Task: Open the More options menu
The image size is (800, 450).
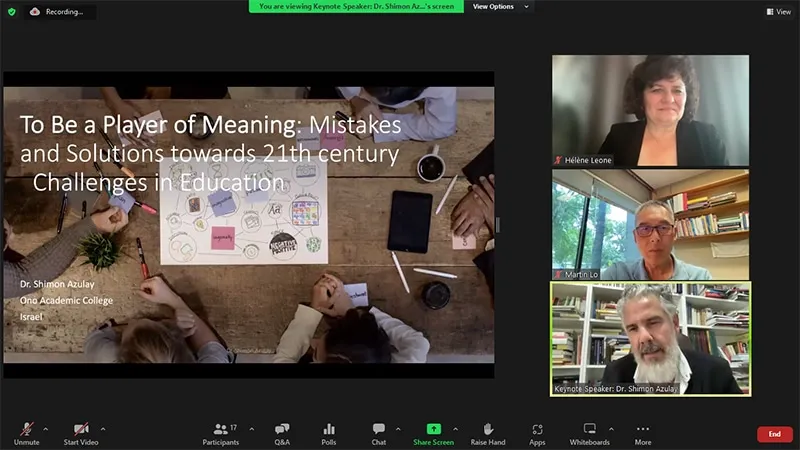Action: [643, 432]
